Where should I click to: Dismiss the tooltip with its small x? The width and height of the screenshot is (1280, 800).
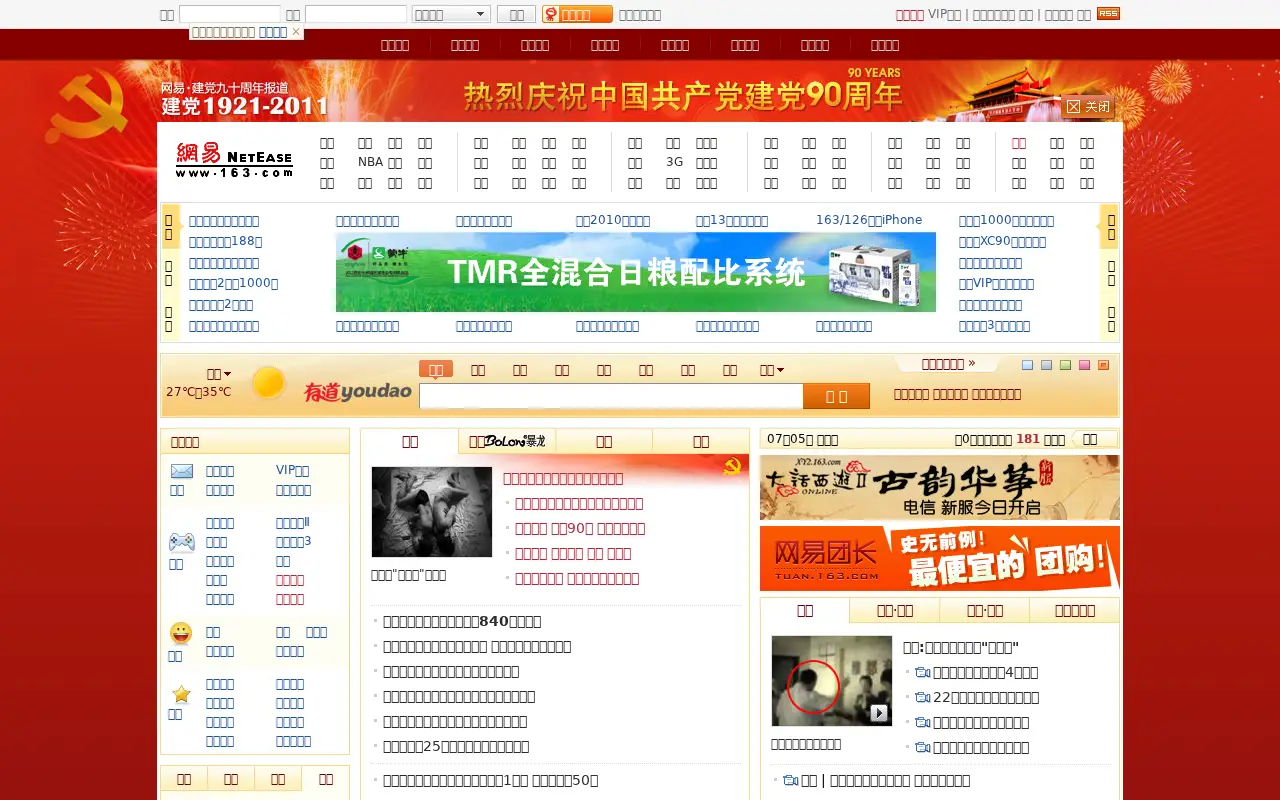pyautogui.click(x=296, y=32)
